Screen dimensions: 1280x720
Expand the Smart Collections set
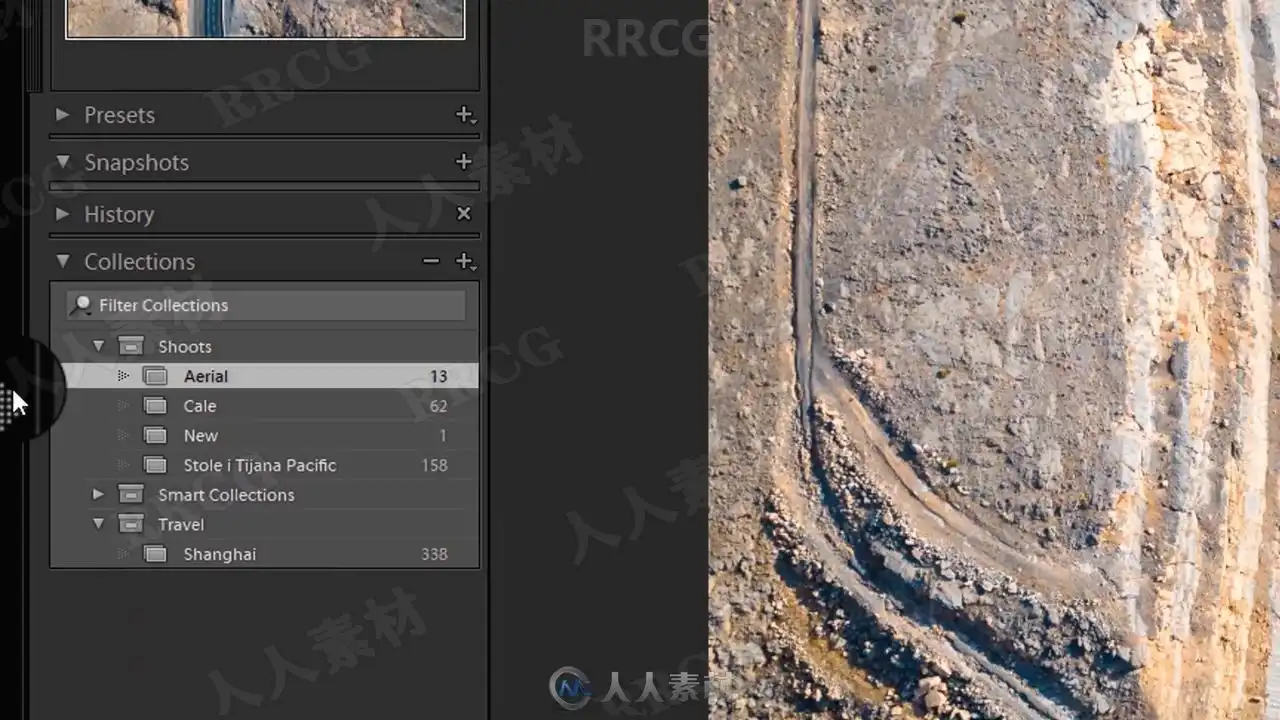tap(98, 494)
